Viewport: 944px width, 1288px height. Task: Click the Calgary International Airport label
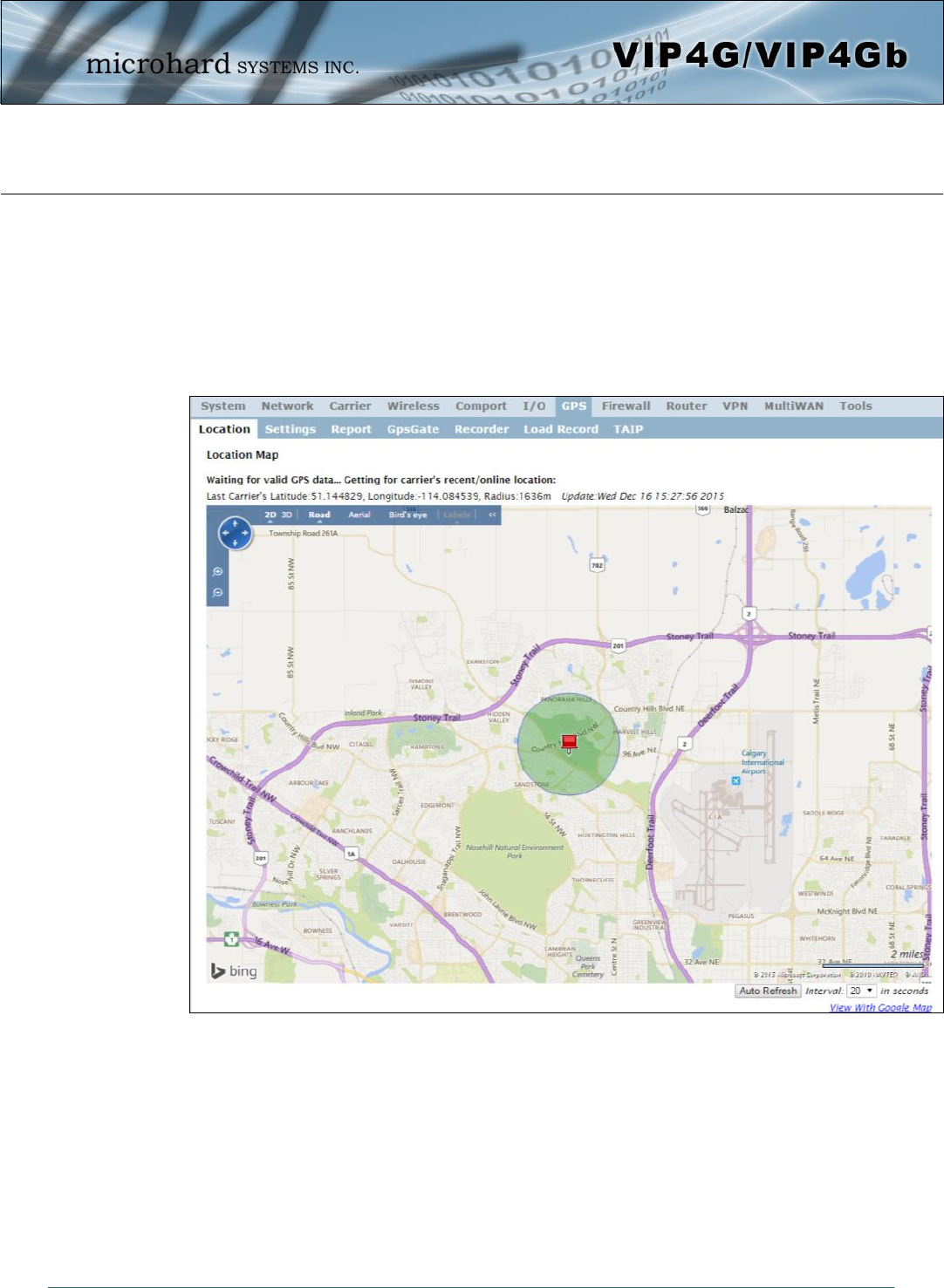click(x=763, y=762)
